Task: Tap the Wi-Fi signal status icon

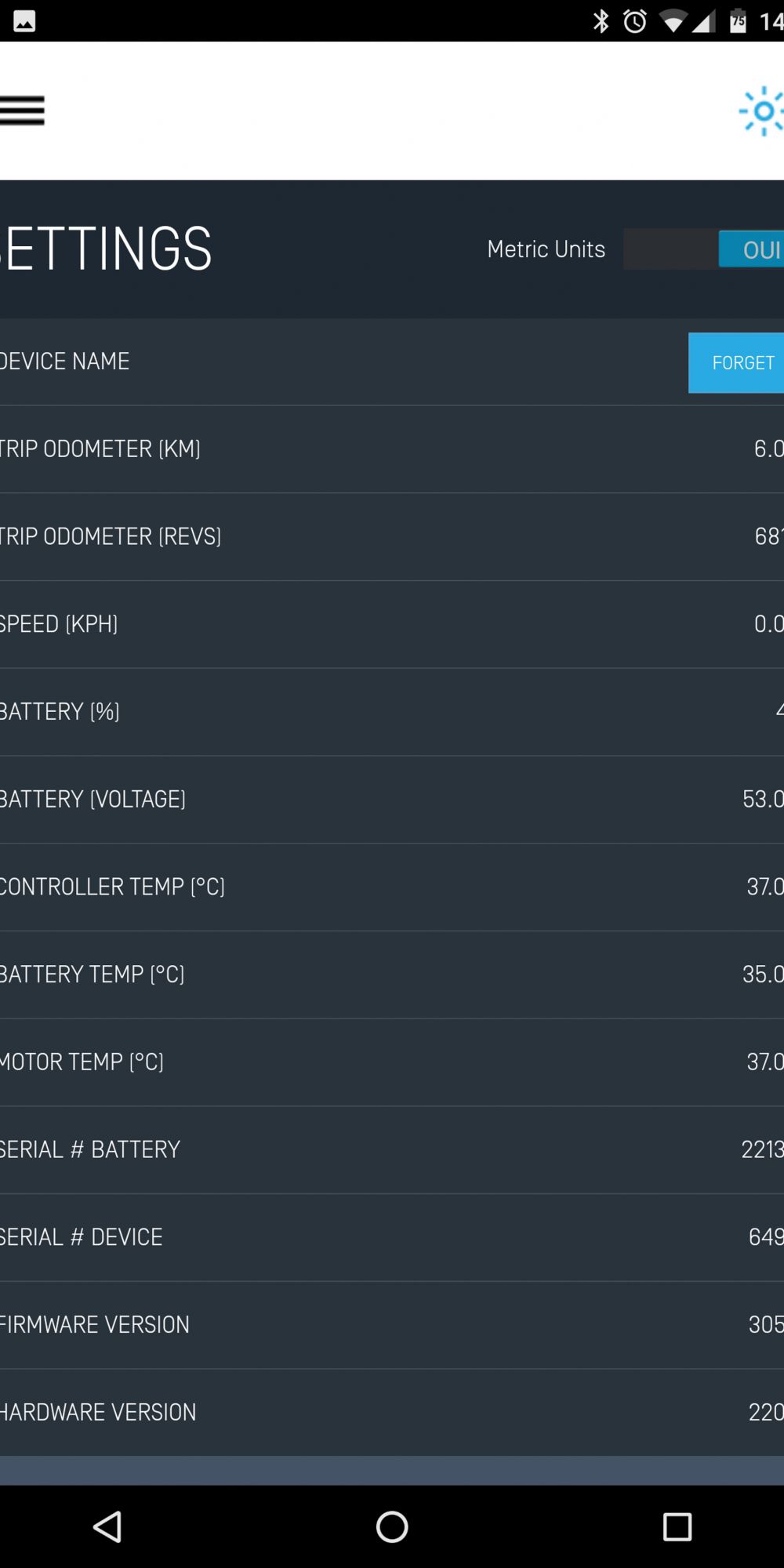Action: [x=672, y=22]
